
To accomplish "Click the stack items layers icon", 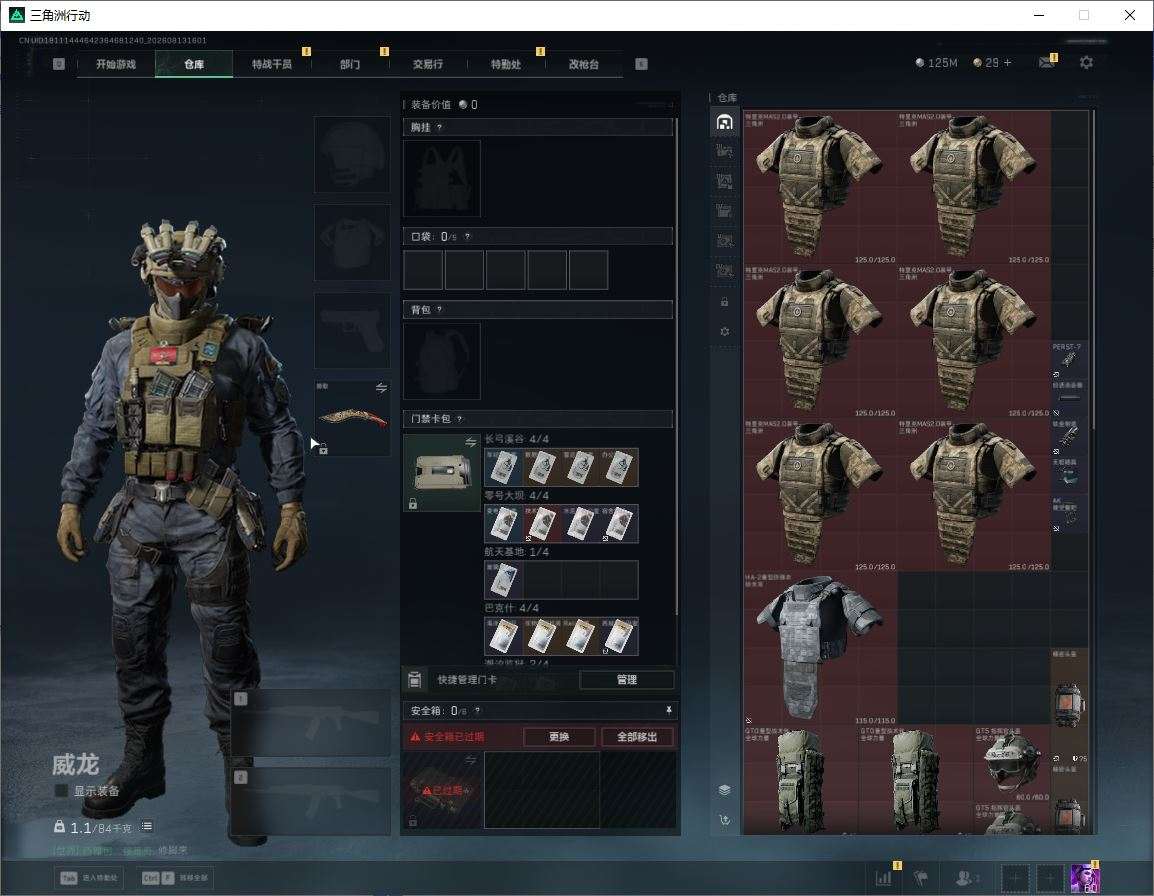I will 724,790.
